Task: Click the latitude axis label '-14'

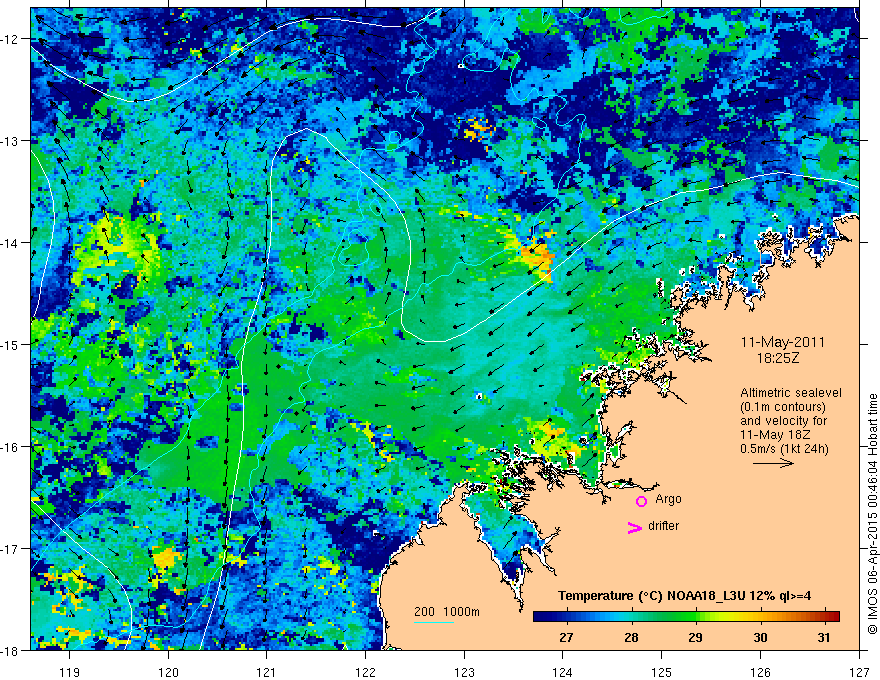Action: click(x=10, y=243)
